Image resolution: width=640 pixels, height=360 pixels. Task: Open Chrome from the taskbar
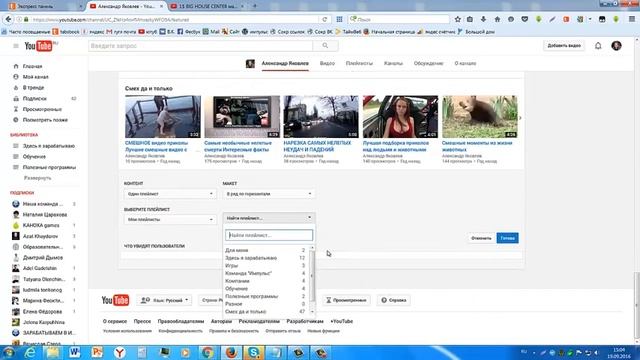pyautogui.click(x=207, y=352)
